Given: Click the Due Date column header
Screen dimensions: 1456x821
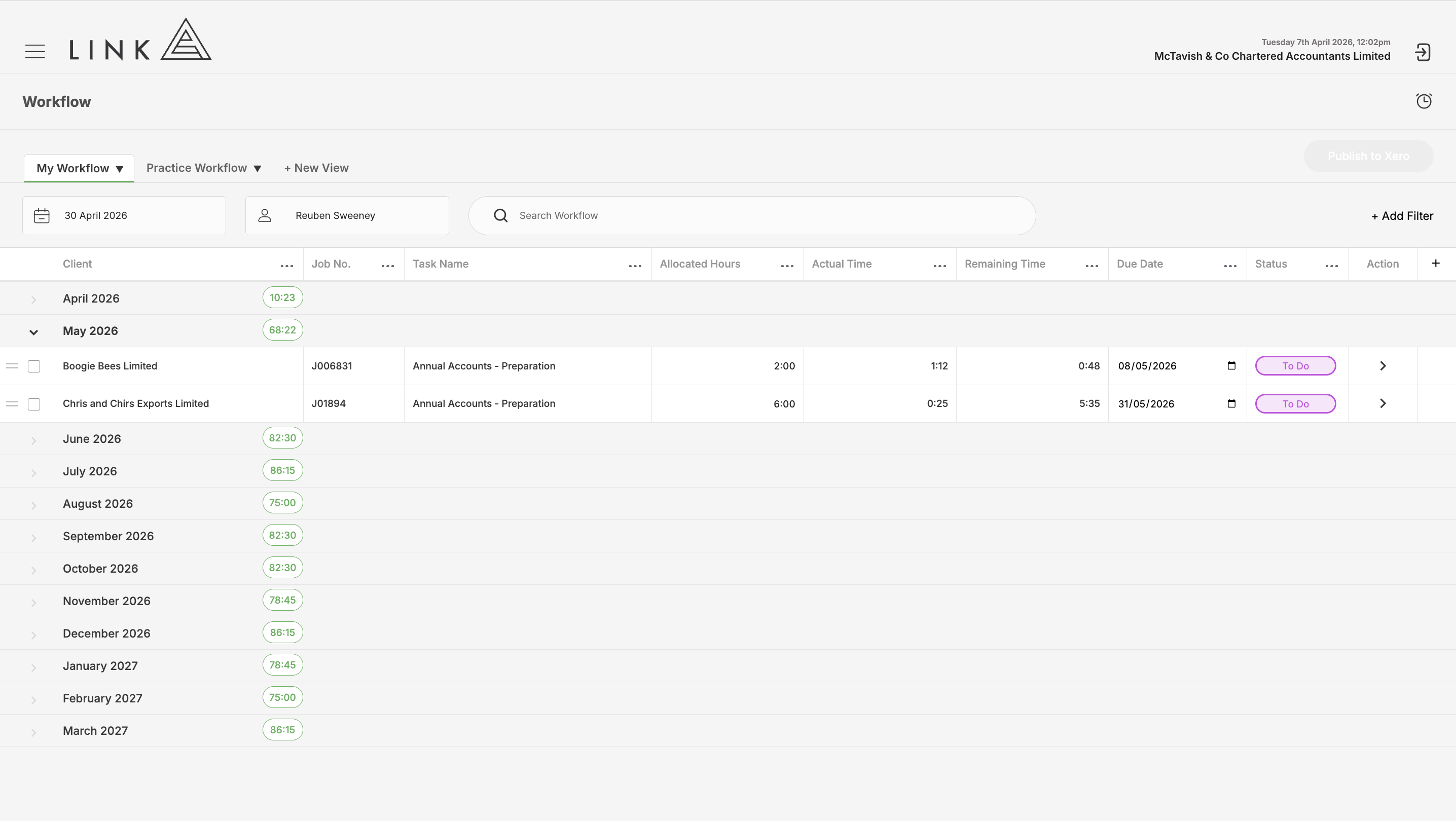Looking at the screenshot, I should (x=1140, y=264).
